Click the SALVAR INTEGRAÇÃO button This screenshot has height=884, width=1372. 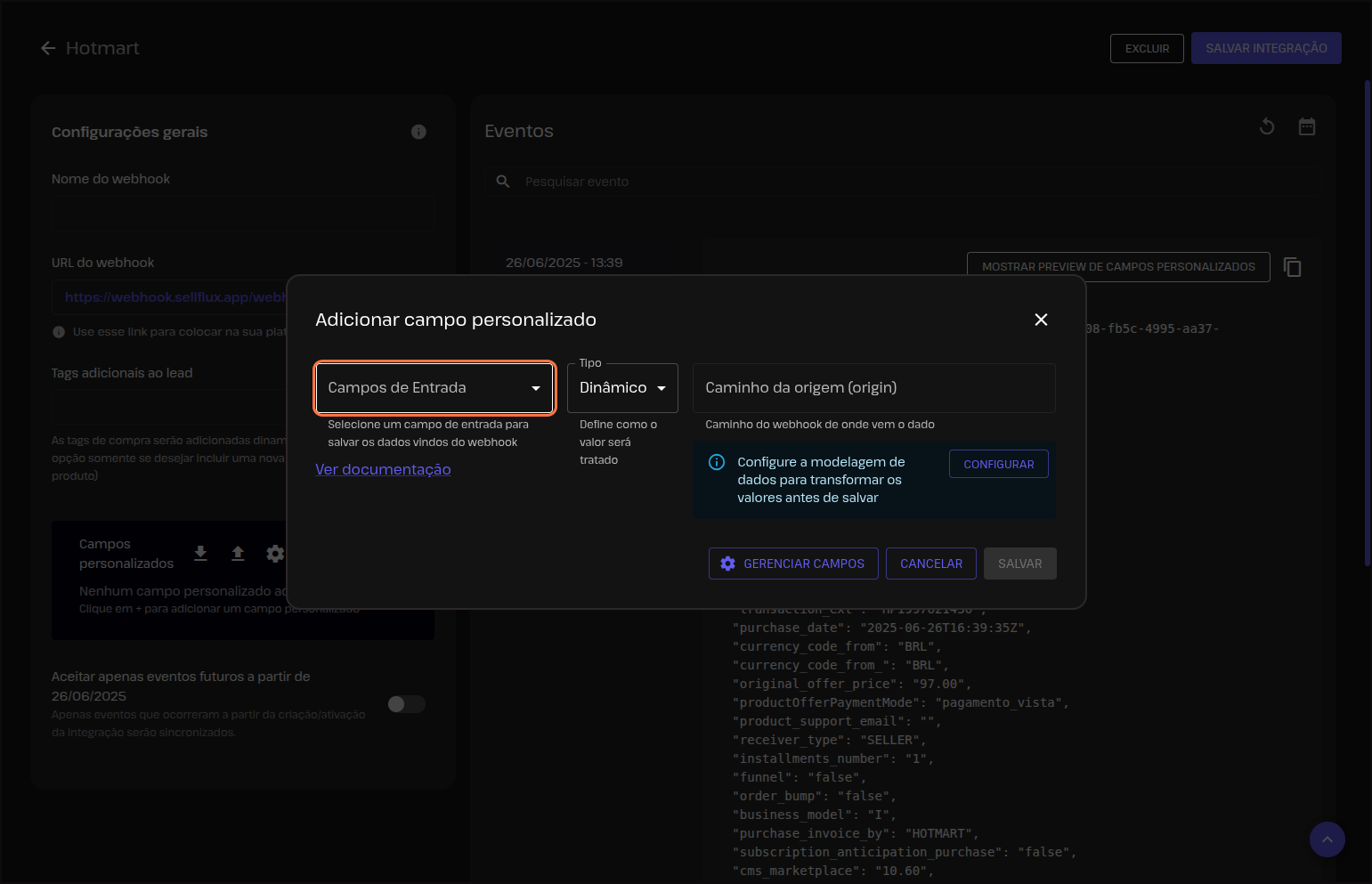pyautogui.click(x=1265, y=48)
